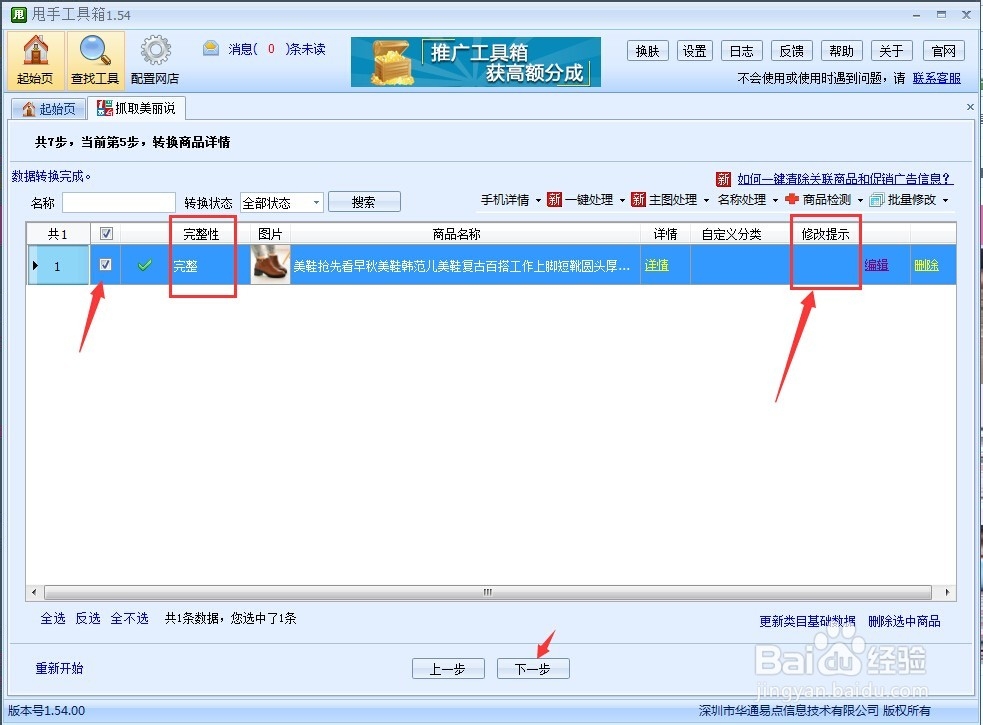Screen dimensions: 983x725
Task: Switch to the 起始页 tab
Action: coord(48,107)
